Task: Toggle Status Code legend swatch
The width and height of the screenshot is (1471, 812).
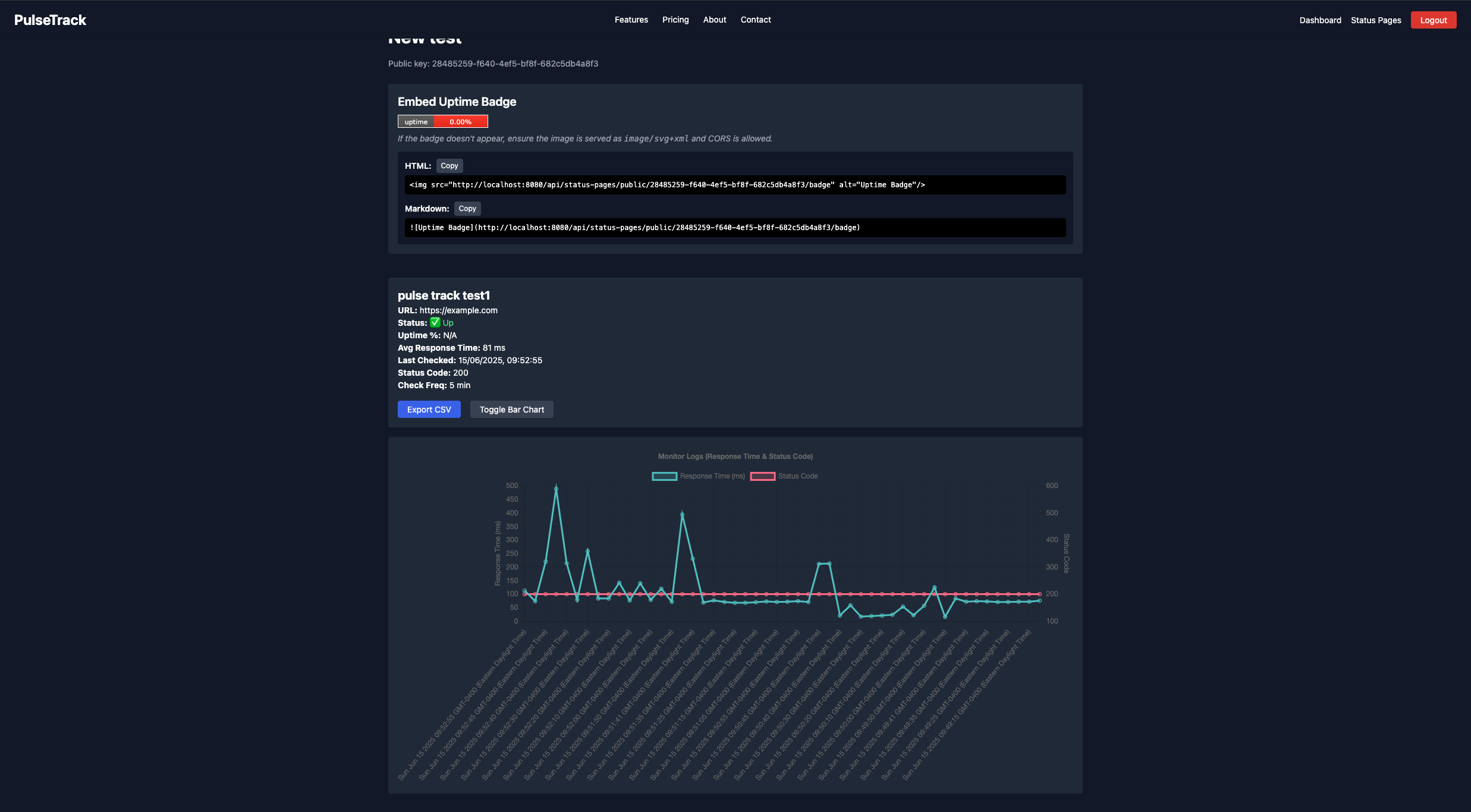Action: click(x=763, y=476)
